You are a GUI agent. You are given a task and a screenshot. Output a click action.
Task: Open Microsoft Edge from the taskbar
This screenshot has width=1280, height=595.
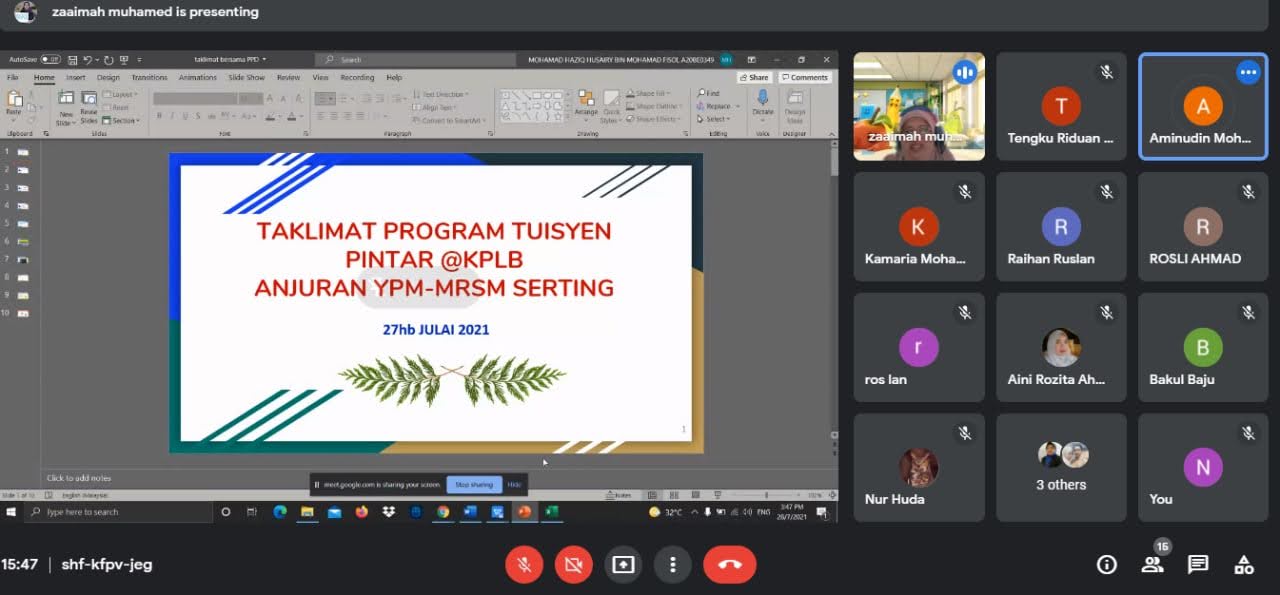pyautogui.click(x=280, y=512)
